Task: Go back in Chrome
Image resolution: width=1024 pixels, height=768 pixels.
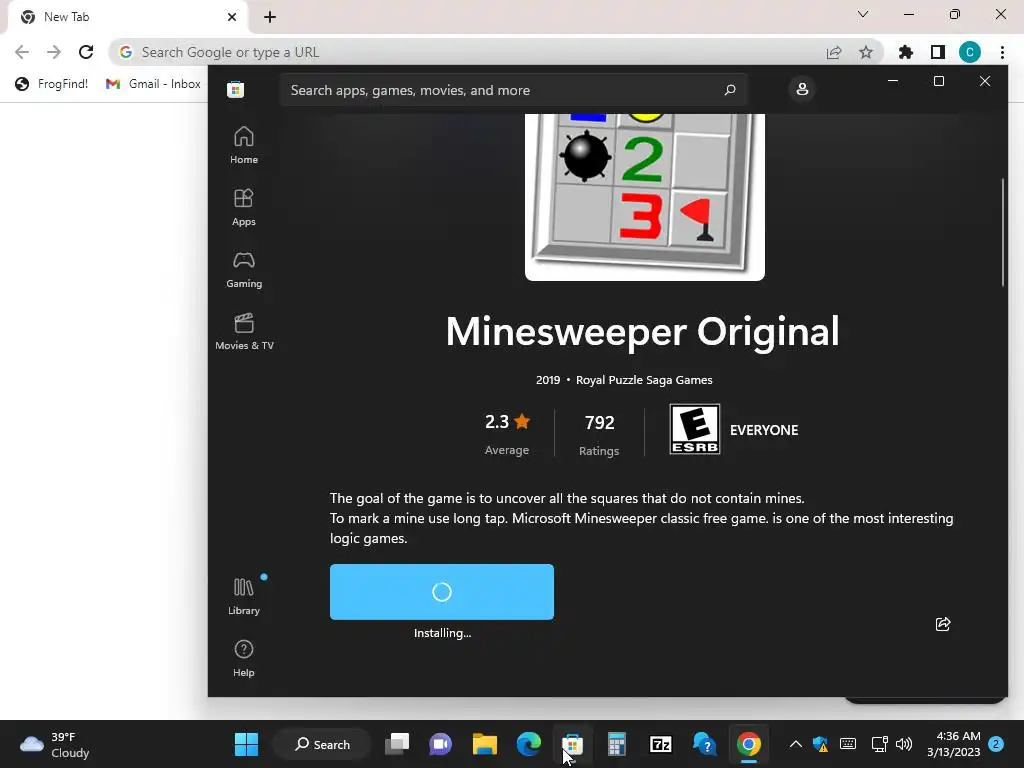Action: (x=22, y=52)
